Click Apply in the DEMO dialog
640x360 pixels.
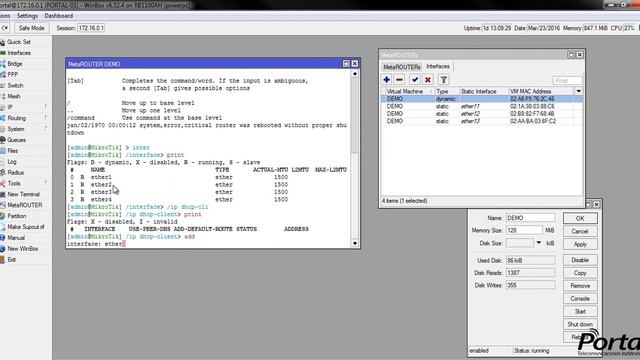tap(580, 244)
